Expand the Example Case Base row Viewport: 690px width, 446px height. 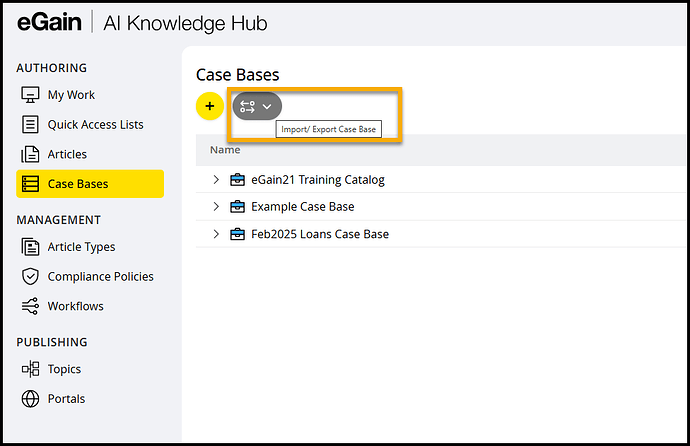[x=216, y=207]
